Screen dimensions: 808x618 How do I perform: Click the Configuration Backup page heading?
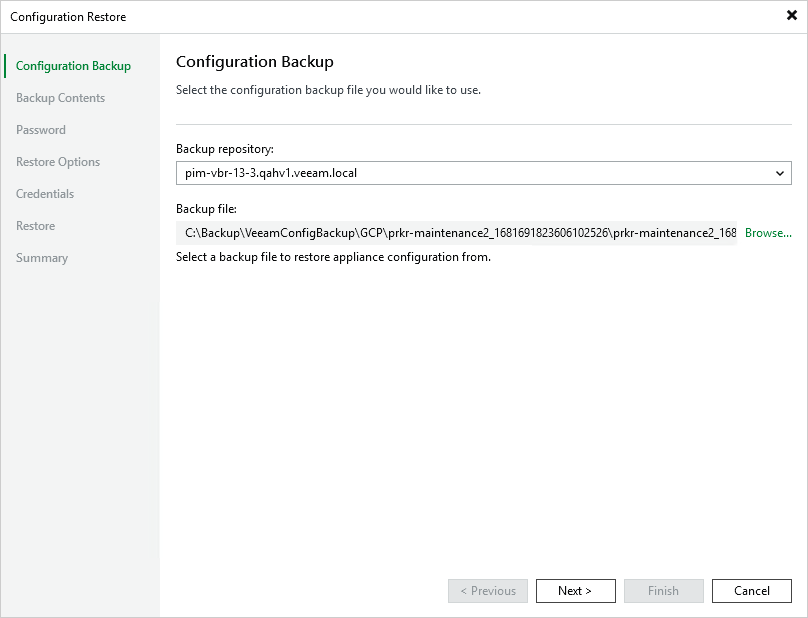tap(255, 62)
